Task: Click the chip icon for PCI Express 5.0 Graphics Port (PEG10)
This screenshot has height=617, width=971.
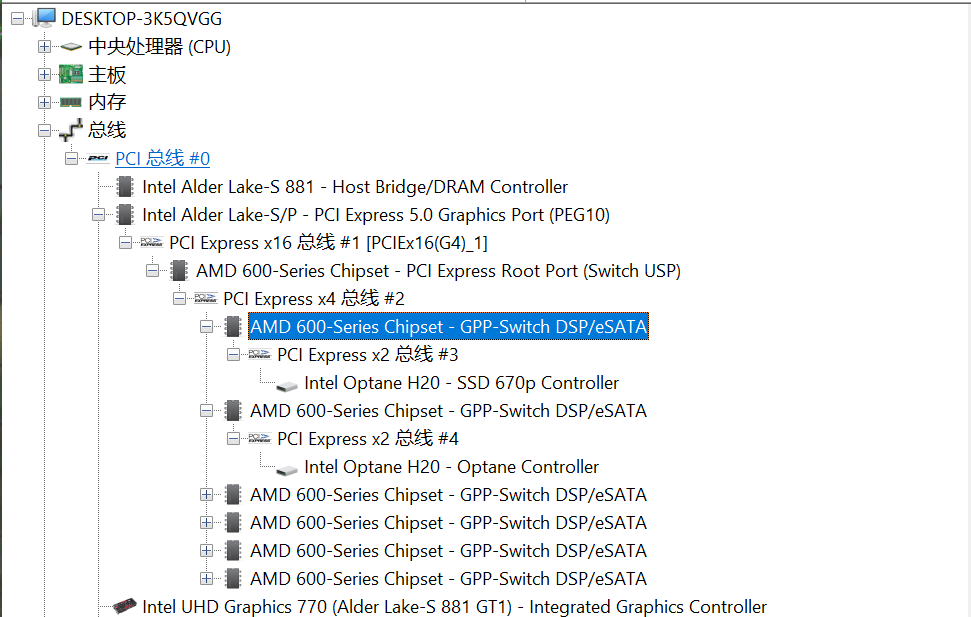Action: click(125, 214)
